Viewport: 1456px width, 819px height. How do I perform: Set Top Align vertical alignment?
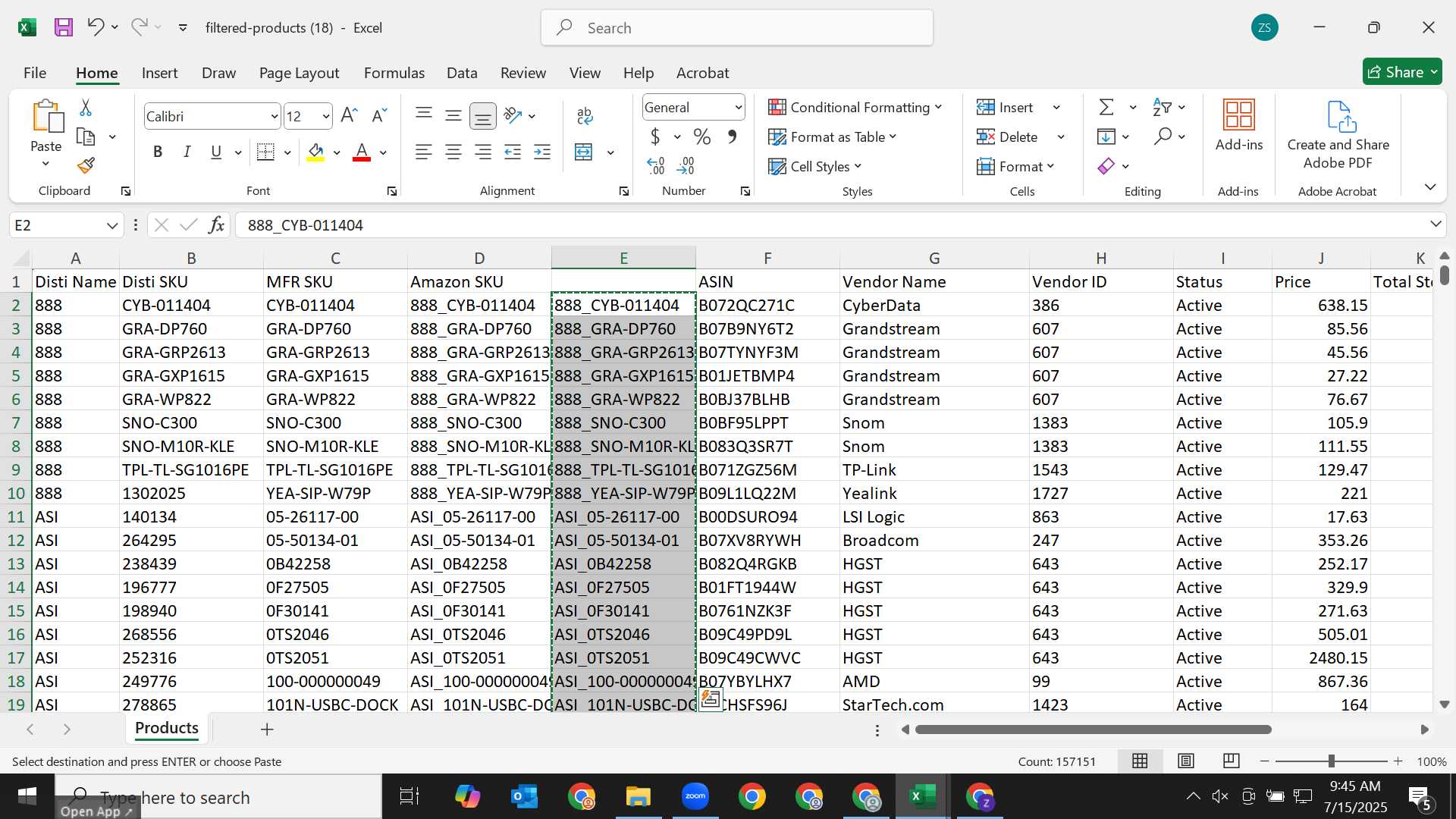click(424, 115)
